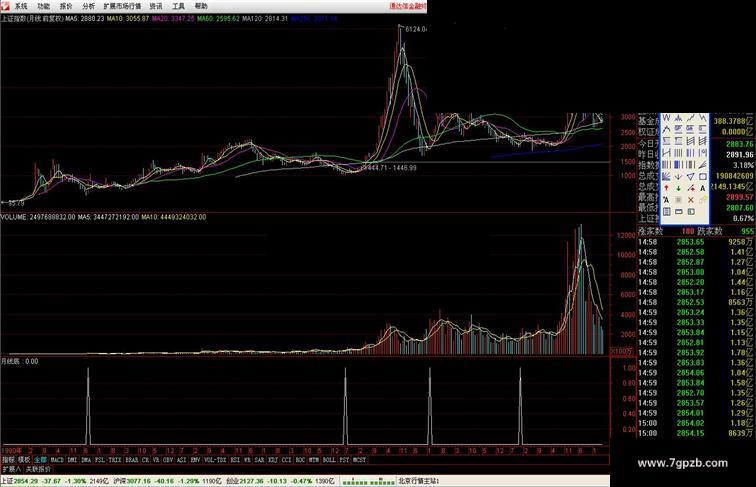Switch to the DMI indicator tab
Image resolution: width=756 pixels, height=487 pixels.
pos(72,460)
